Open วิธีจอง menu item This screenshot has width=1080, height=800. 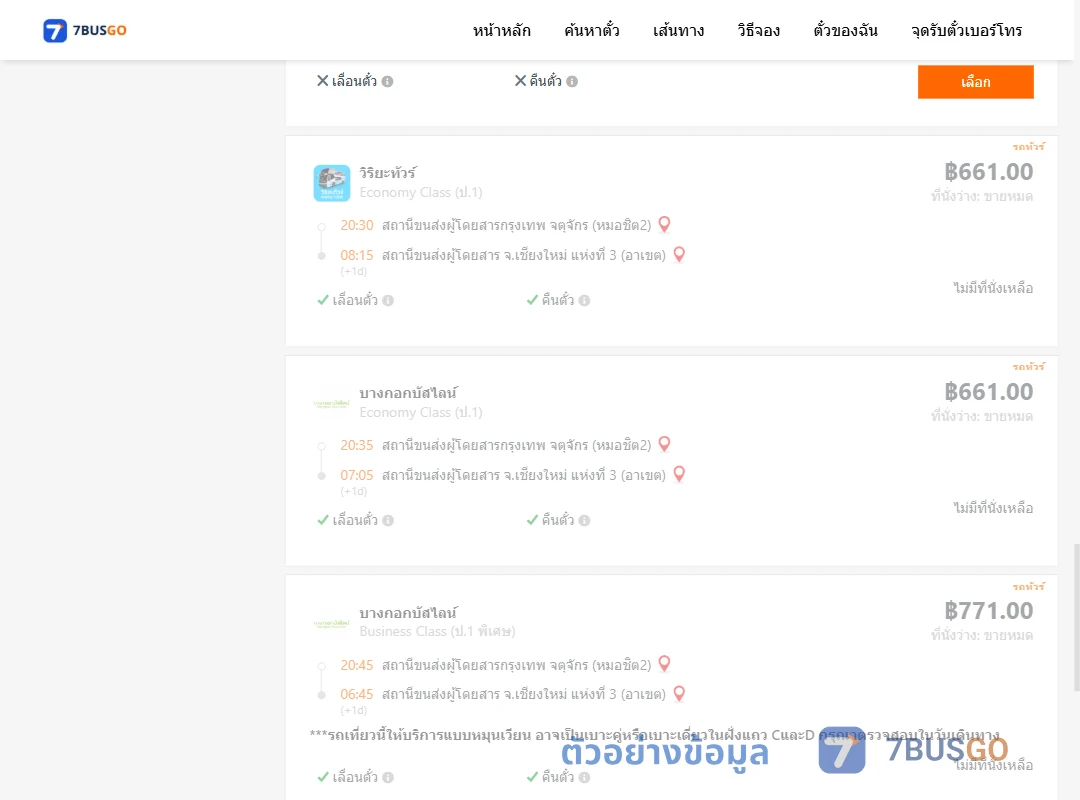(x=758, y=30)
